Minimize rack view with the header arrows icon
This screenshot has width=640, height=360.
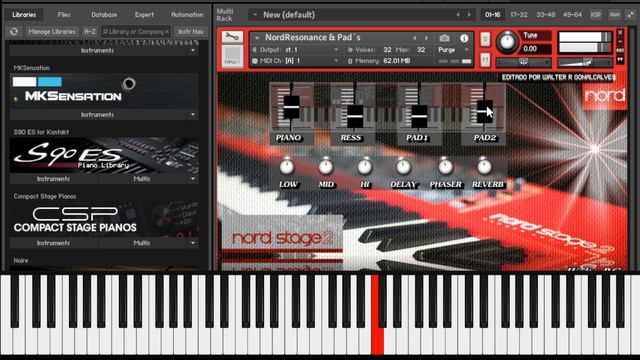coord(631,15)
